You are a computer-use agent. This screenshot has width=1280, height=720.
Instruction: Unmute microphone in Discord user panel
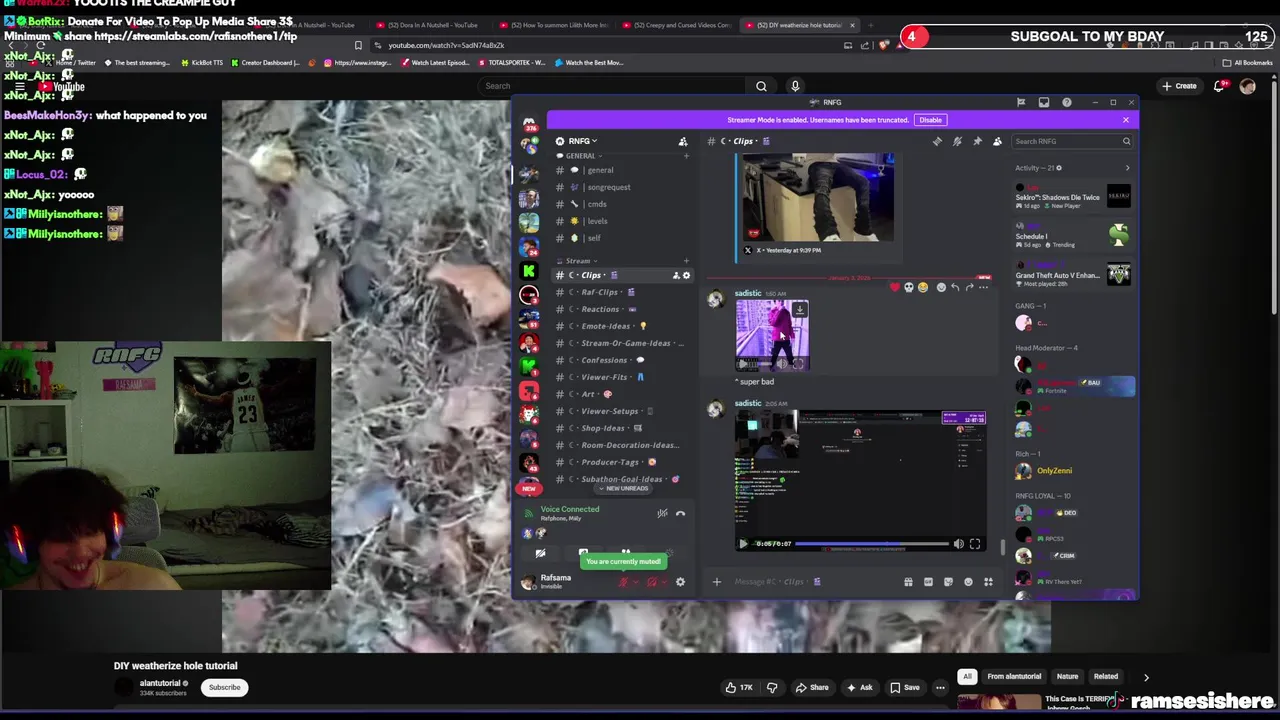click(x=623, y=582)
